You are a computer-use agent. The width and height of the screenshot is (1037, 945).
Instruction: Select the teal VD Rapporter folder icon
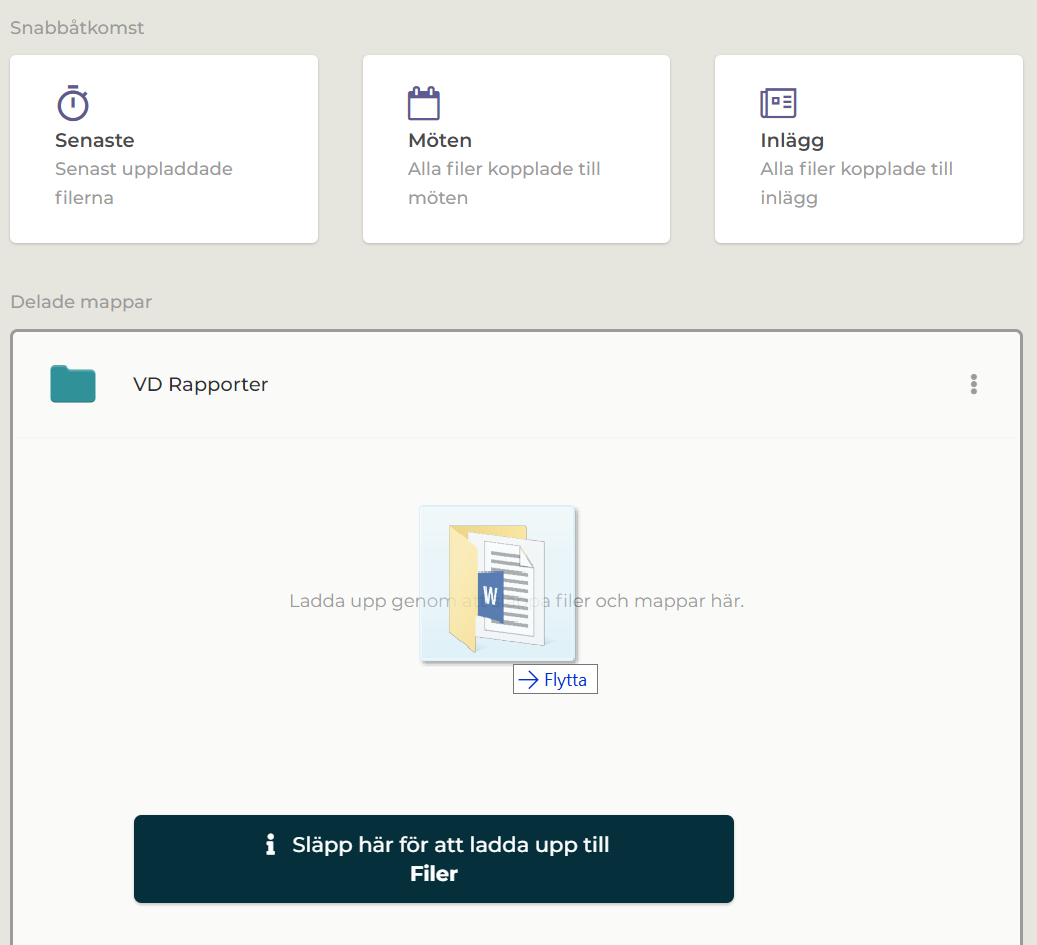(x=73, y=384)
